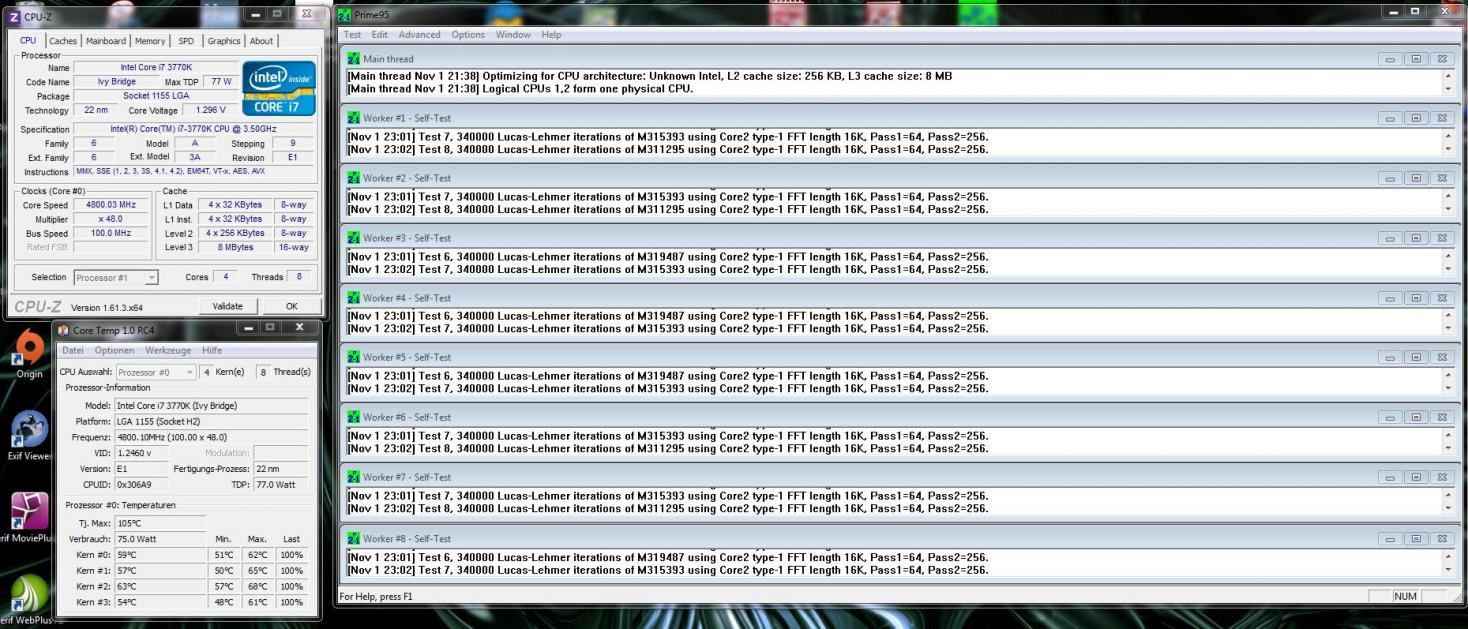
Task: Click the Worker #7 Self-Test window icon
Action: click(353, 477)
